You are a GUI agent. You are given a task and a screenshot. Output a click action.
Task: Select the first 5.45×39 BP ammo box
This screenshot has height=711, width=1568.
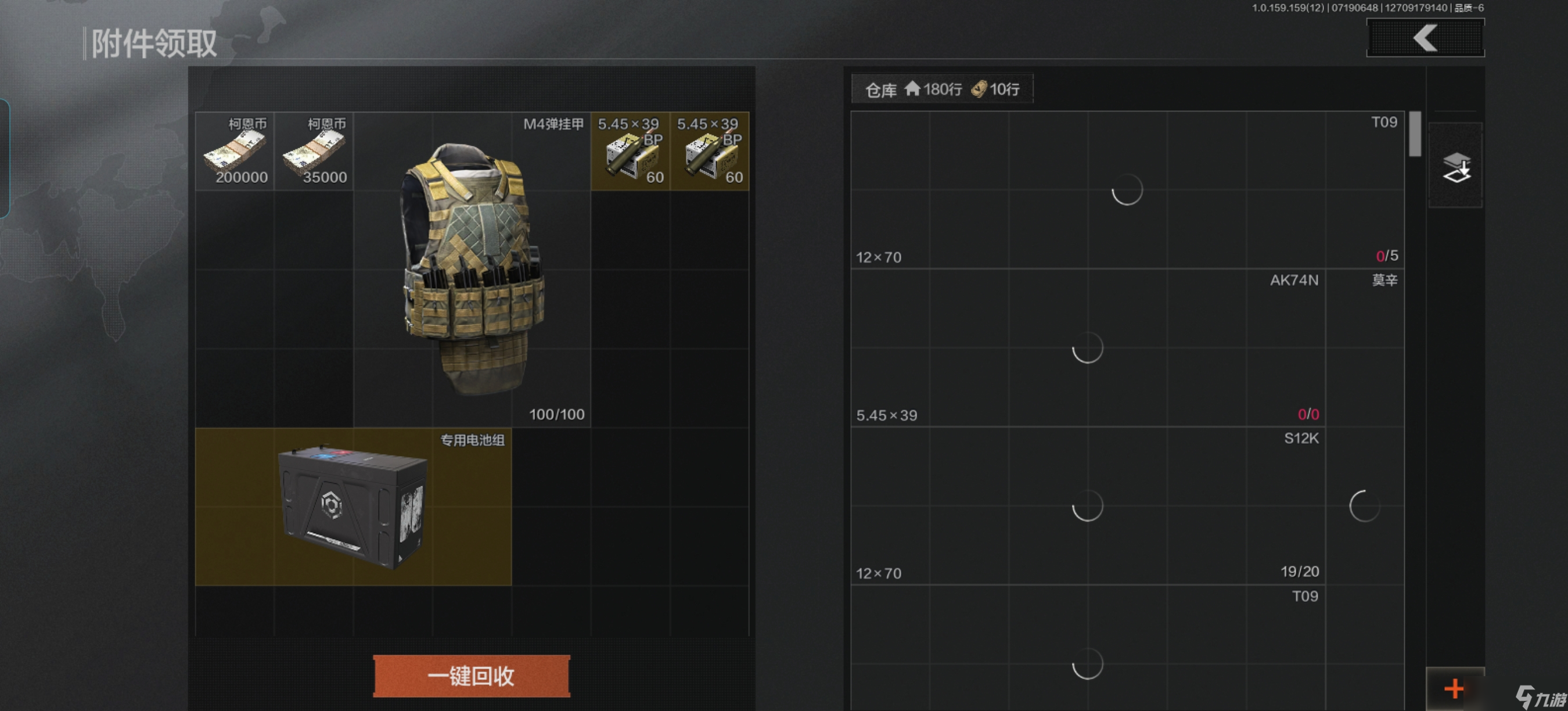(631, 151)
